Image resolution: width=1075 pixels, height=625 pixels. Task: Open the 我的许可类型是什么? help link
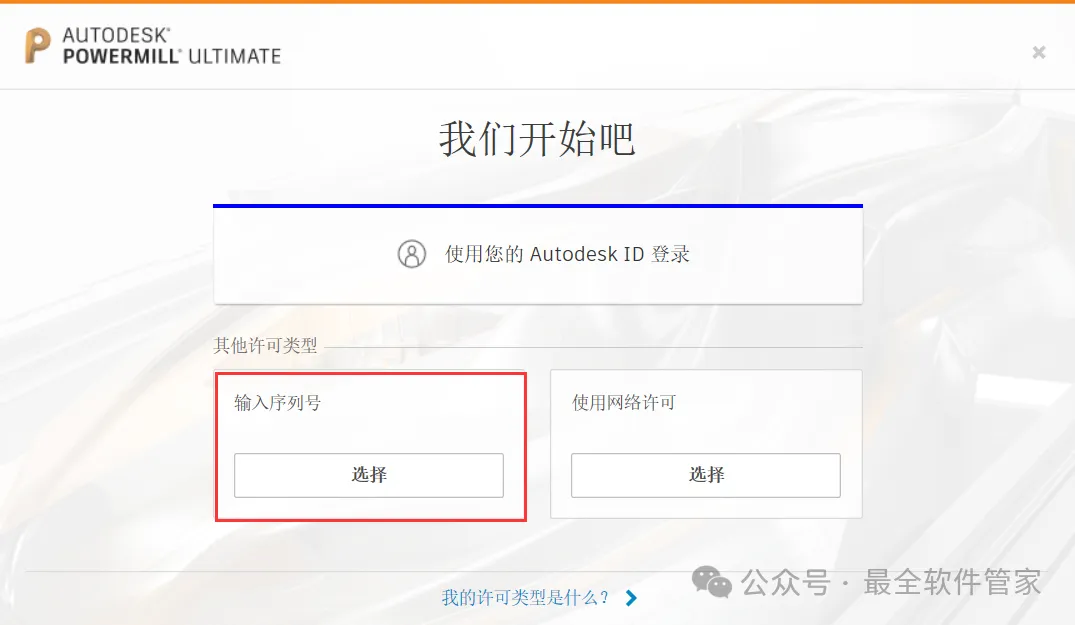526,598
